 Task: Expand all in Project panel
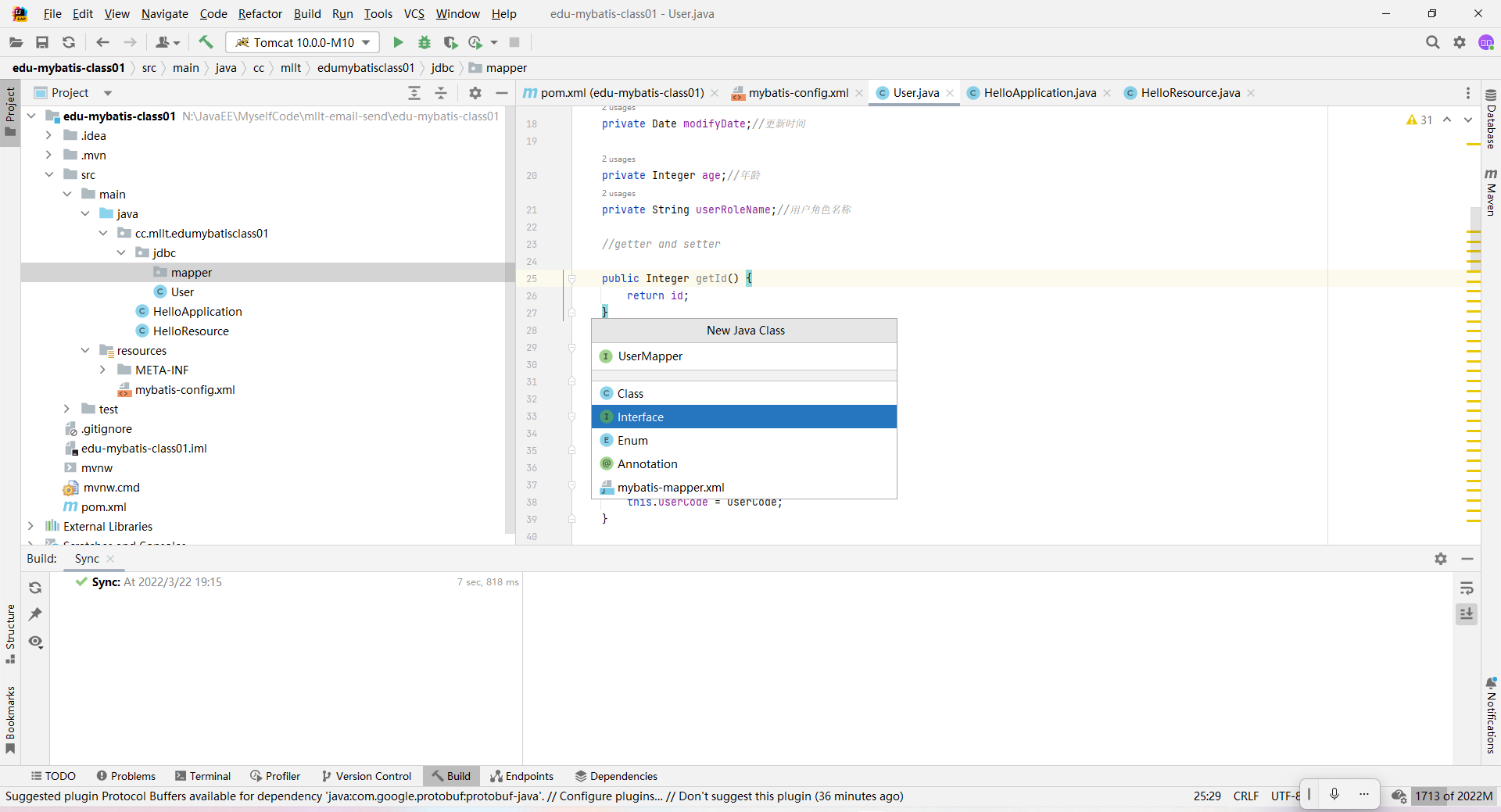[x=414, y=93]
